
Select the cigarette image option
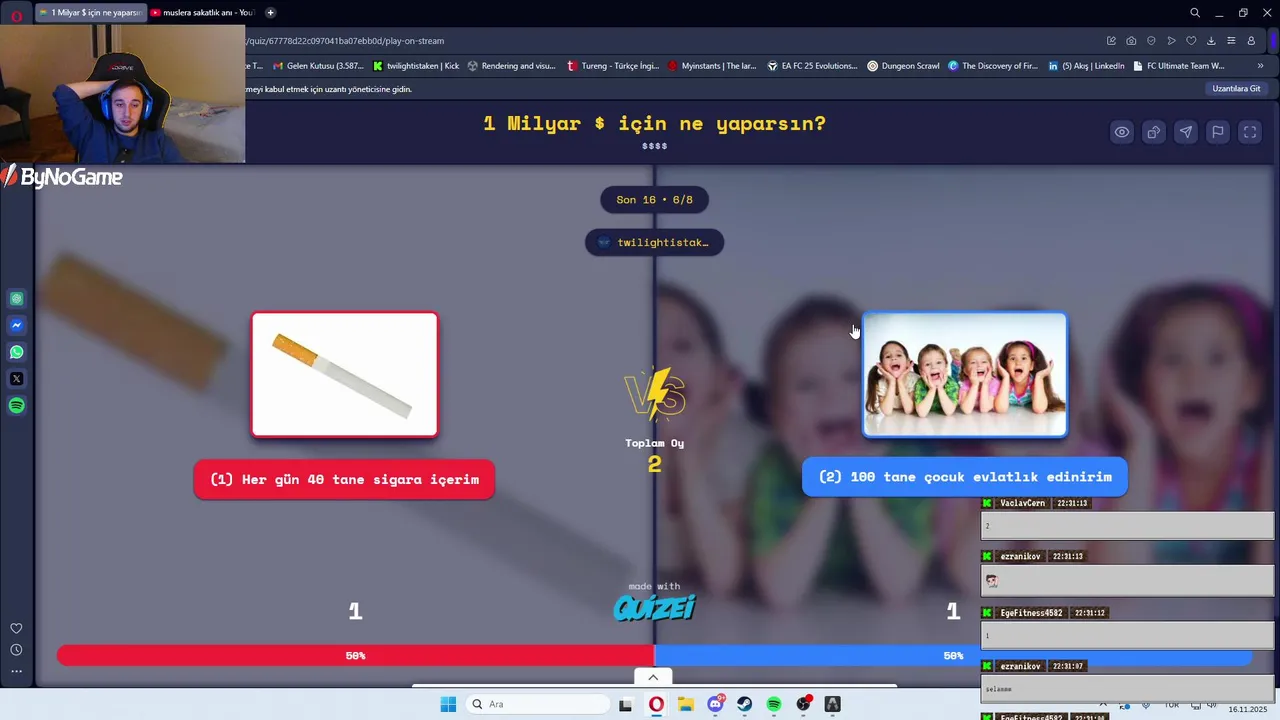(345, 375)
